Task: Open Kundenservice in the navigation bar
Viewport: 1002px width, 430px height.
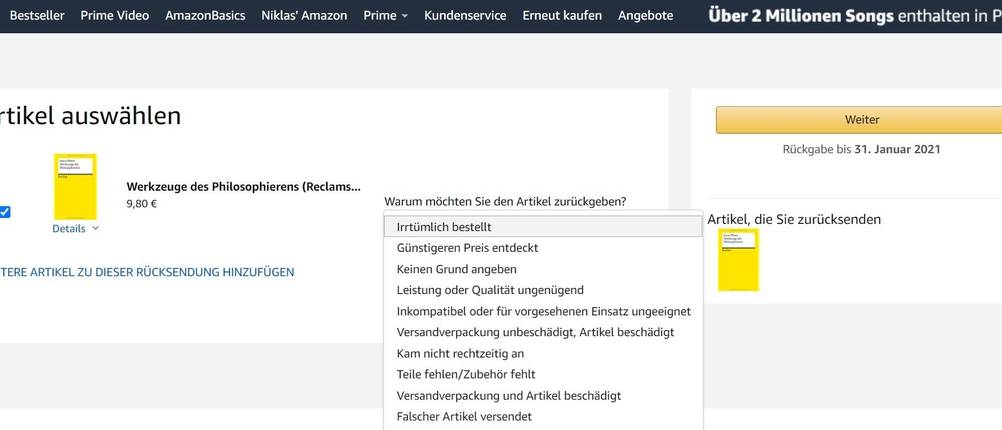Action: pos(465,16)
